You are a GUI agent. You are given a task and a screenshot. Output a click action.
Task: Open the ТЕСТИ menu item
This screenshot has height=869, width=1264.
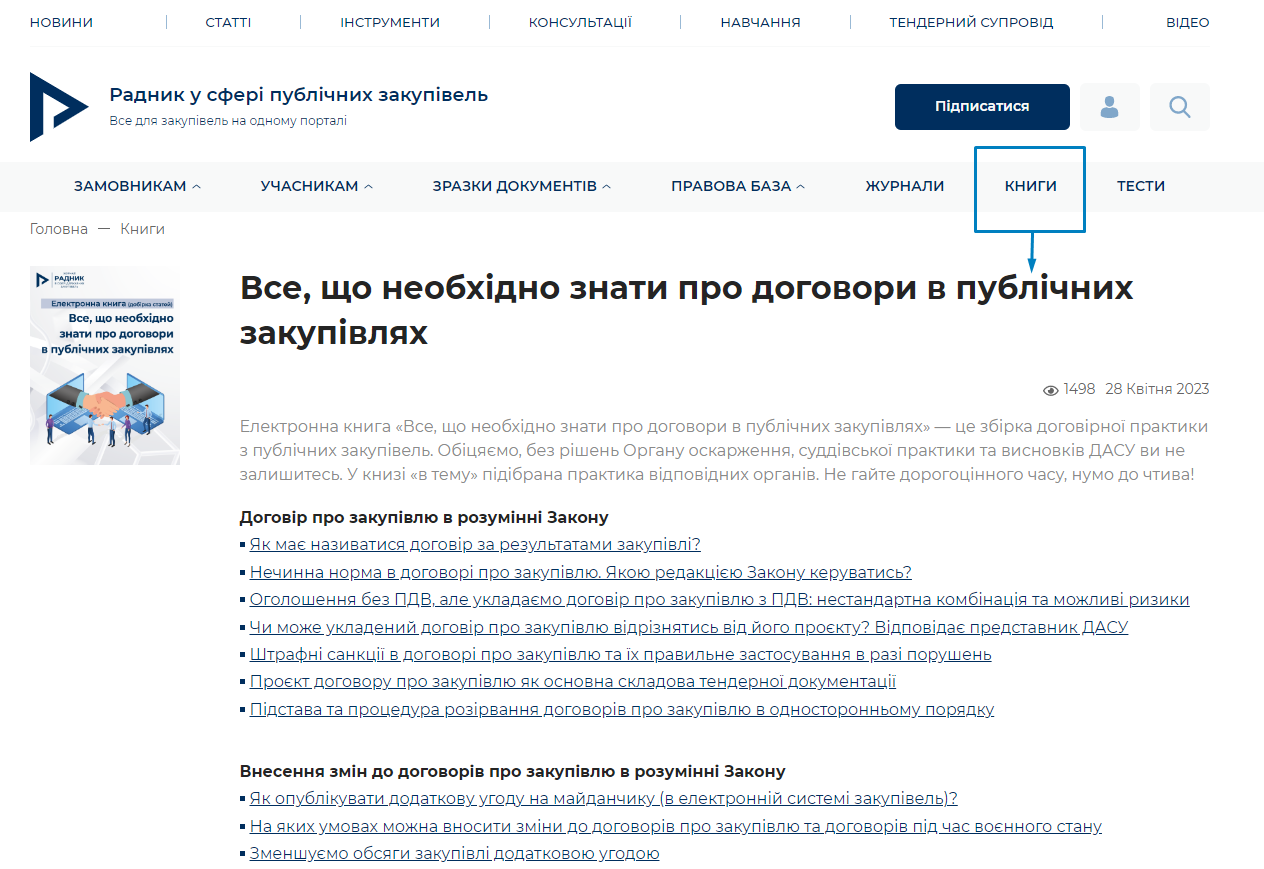pos(1141,186)
